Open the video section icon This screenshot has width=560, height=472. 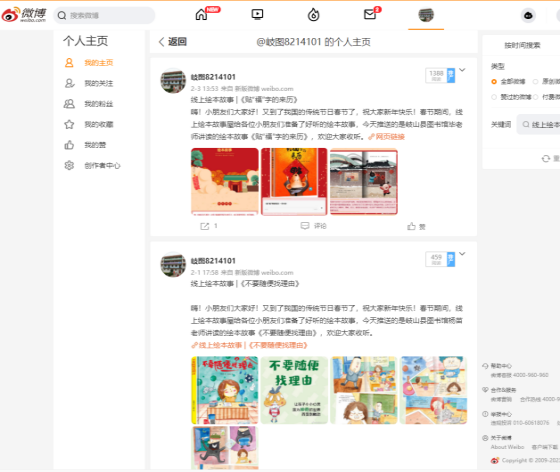258,14
